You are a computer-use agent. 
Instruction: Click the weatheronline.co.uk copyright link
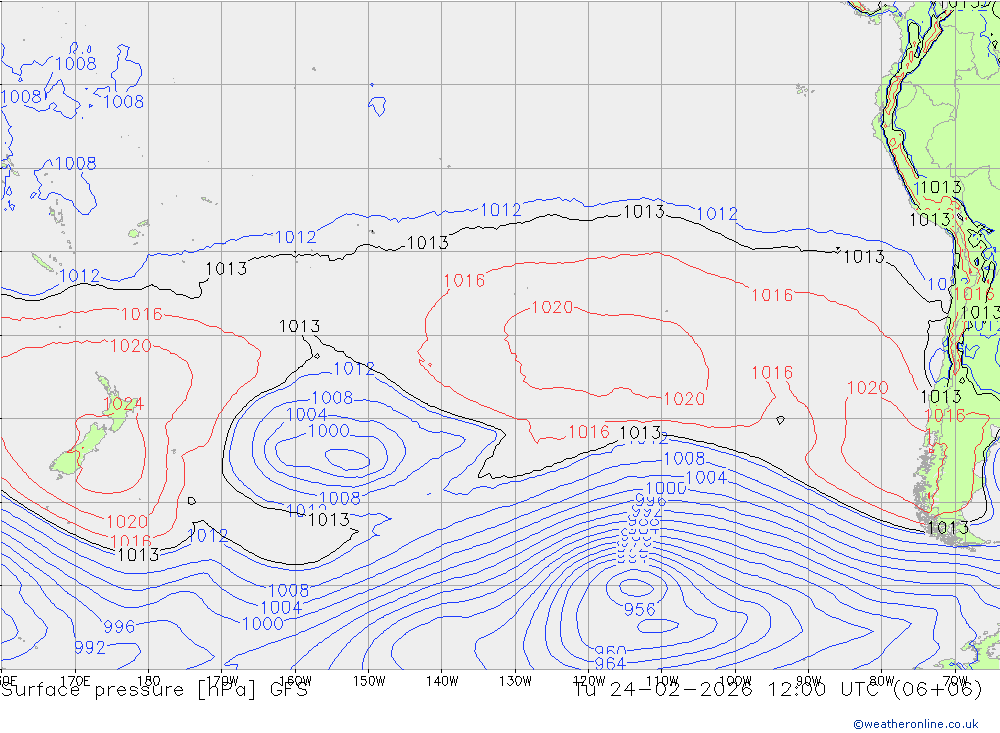pyautogui.click(x=915, y=724)
